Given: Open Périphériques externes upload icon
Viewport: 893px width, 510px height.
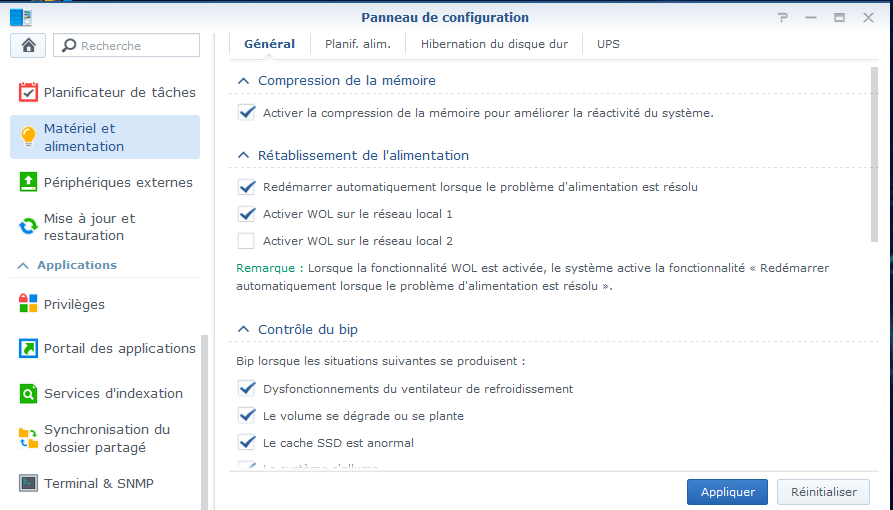Looking at the screenshot, I should [28, 182].
